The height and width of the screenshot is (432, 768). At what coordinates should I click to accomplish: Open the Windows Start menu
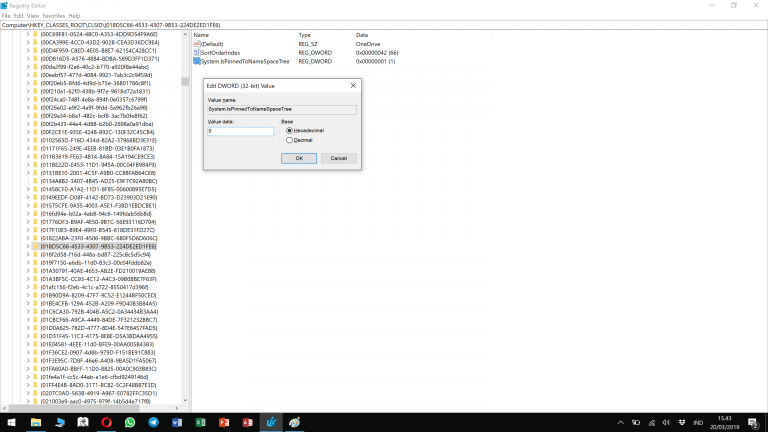[9, 422]
